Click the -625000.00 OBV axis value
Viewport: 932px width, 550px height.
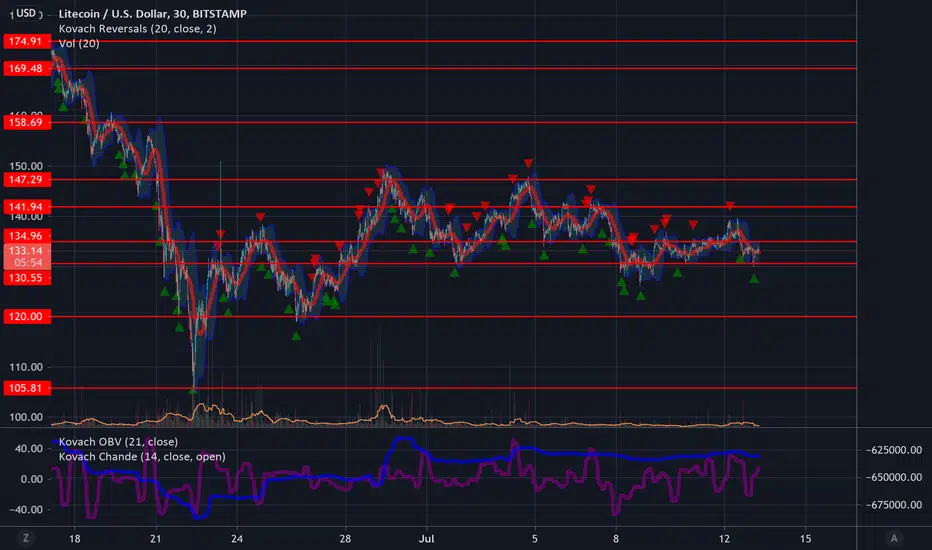coord(893,450)
